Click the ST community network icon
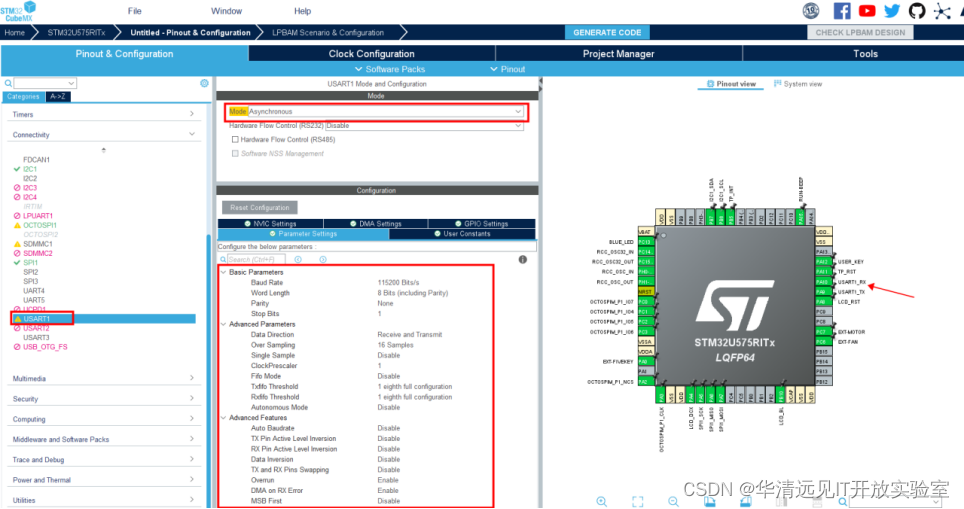 (942, 10)
